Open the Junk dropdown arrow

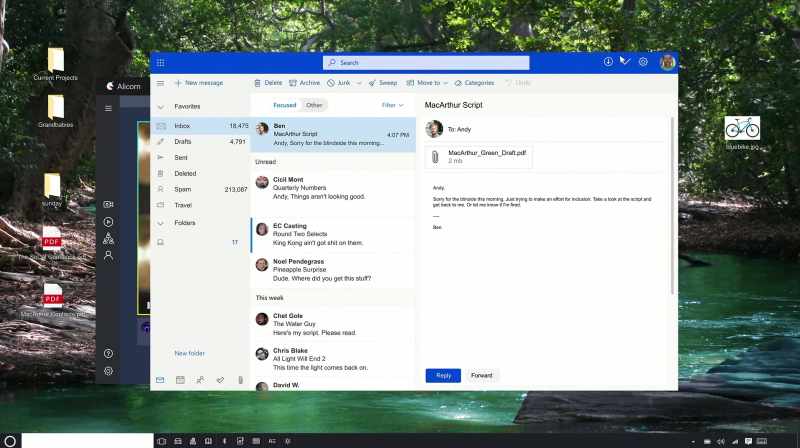pos(359,83)
